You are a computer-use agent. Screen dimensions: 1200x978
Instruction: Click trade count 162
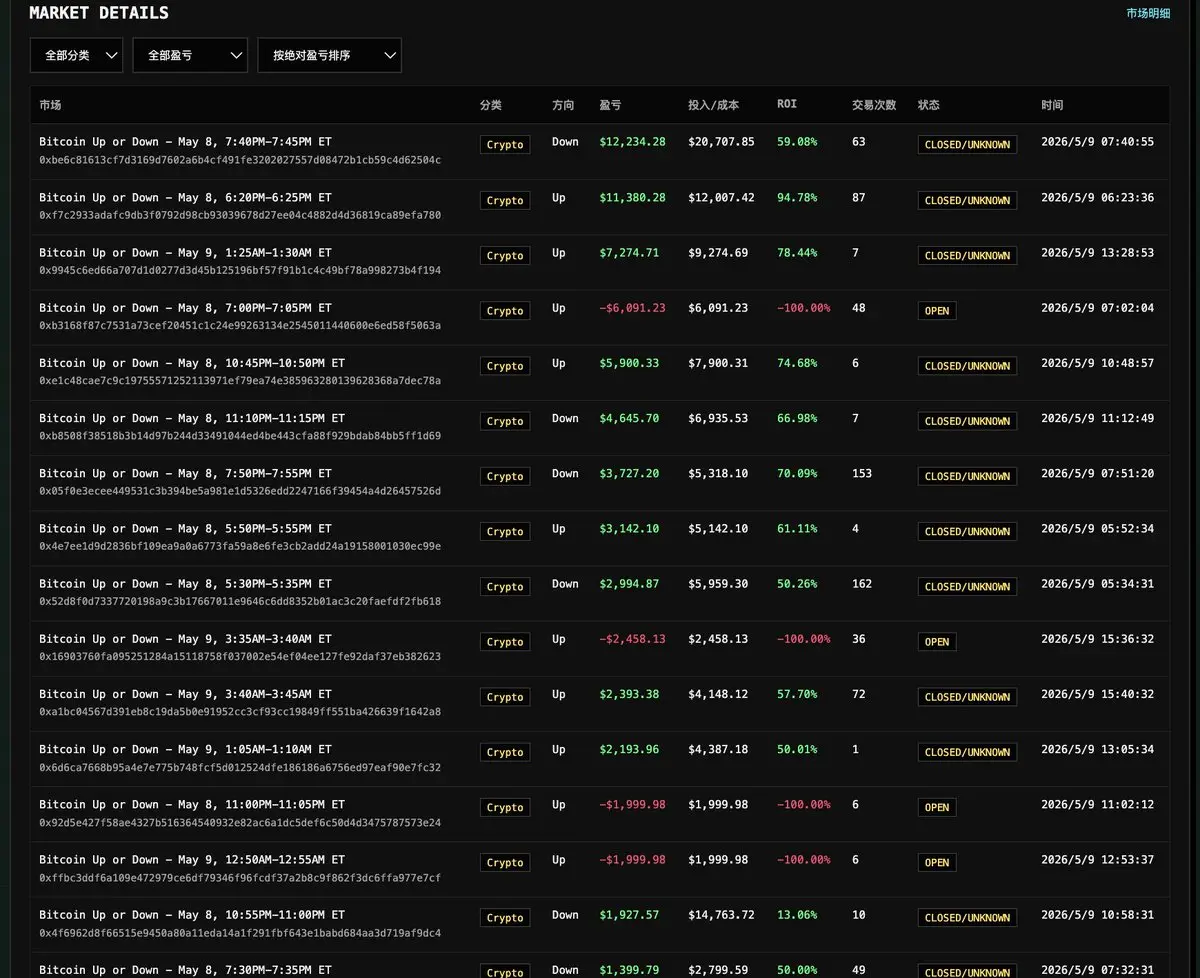click(862, 584)
